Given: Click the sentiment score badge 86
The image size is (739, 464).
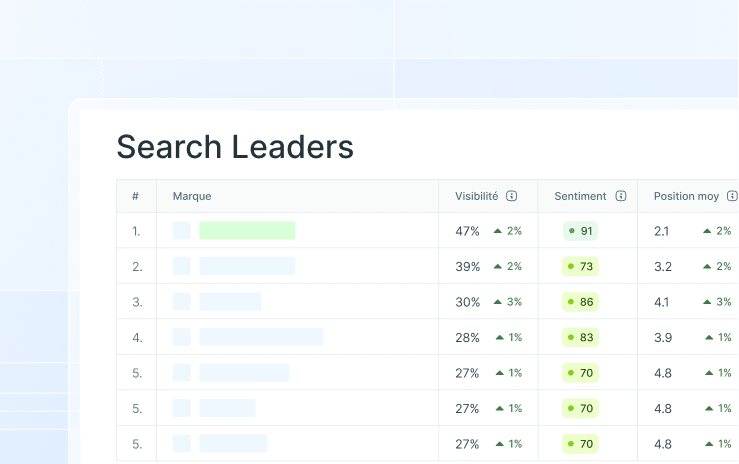Looking at the screenshot, I should pyautogui.click(x=580, y=301).
